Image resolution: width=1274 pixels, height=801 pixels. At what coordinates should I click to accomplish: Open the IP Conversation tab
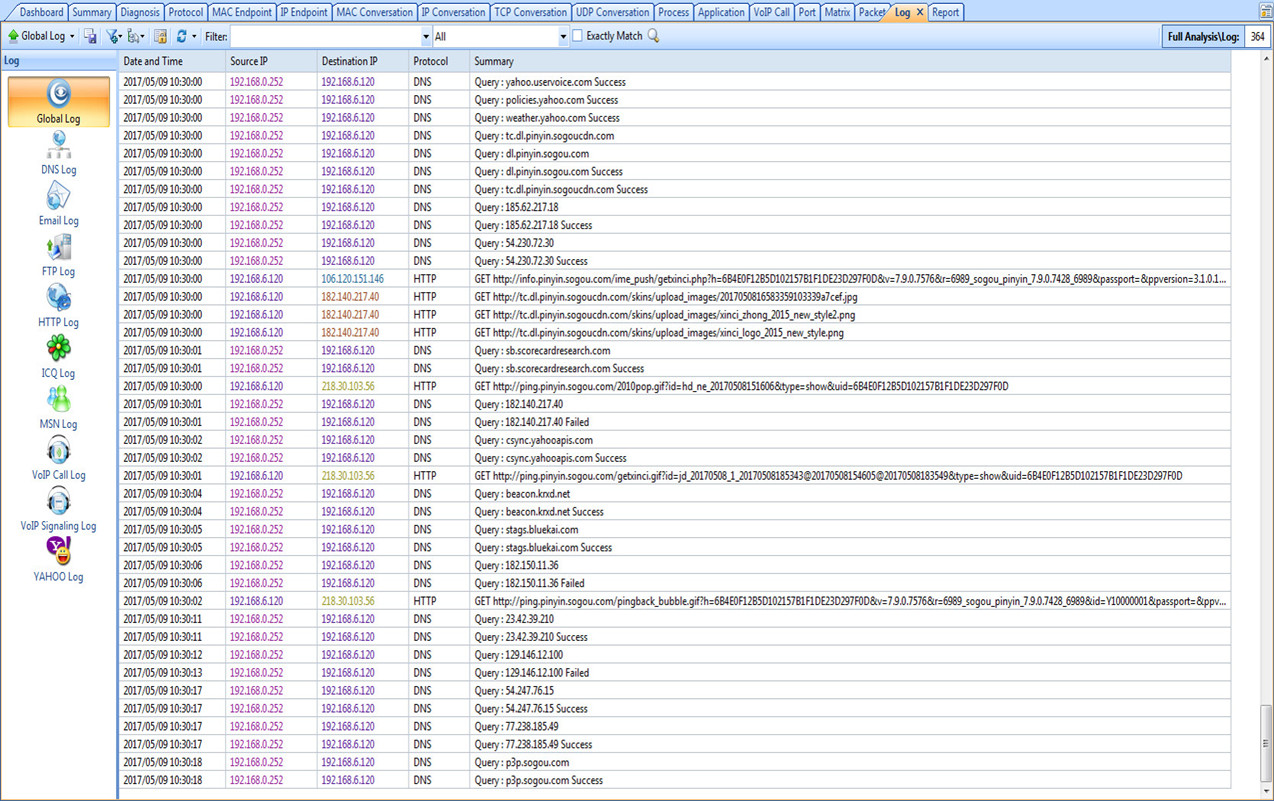pyautogui.click(x=453, y=12)
